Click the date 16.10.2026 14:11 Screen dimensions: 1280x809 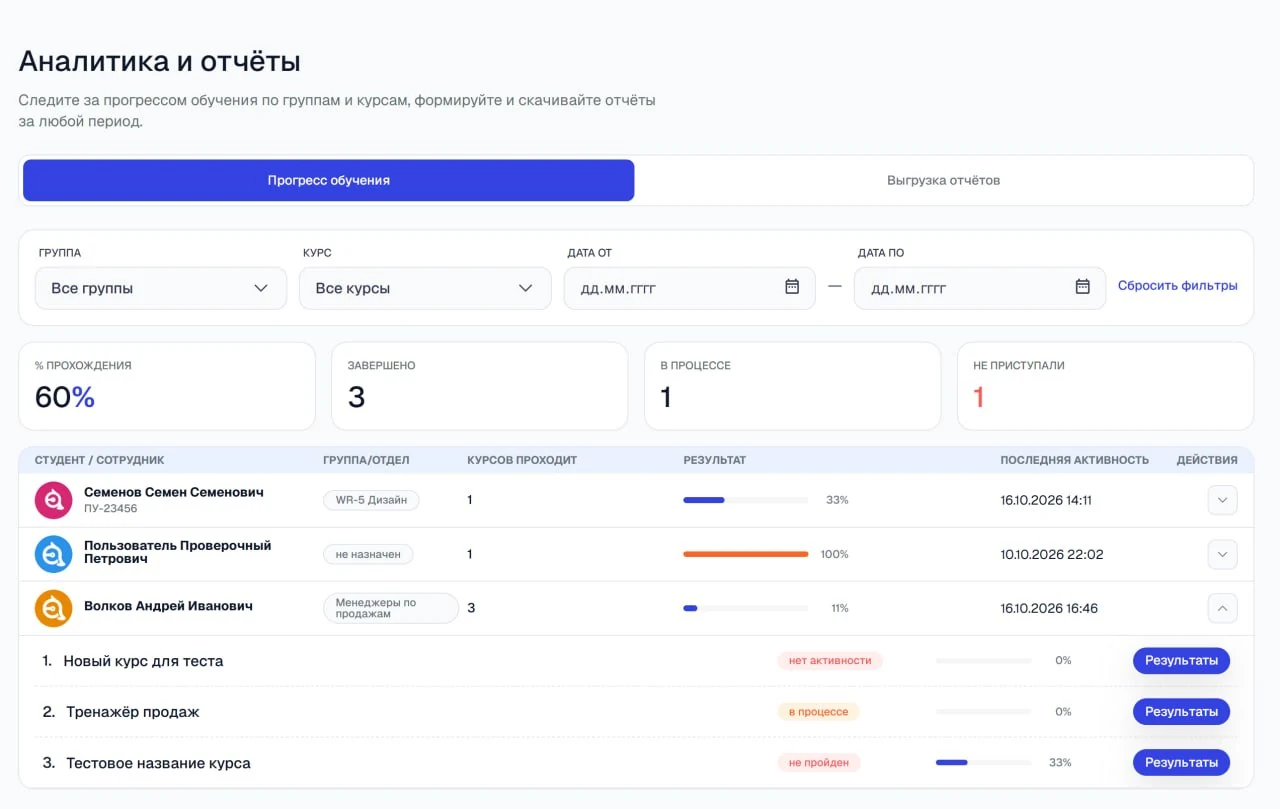pyautogui.click(x=1046, y=500)
